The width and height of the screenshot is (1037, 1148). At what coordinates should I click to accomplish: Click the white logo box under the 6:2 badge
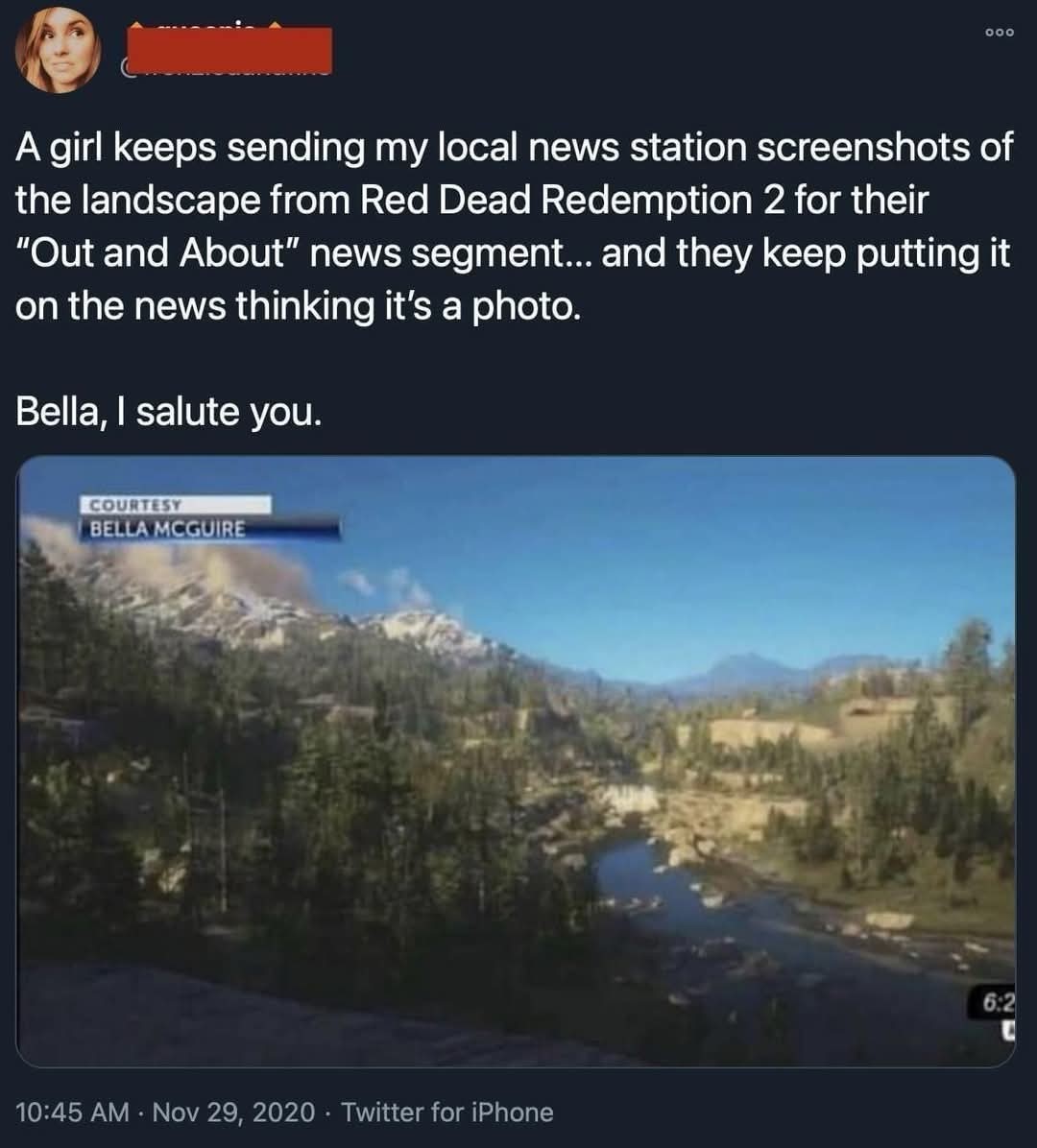click(x=1010, y=1030)
